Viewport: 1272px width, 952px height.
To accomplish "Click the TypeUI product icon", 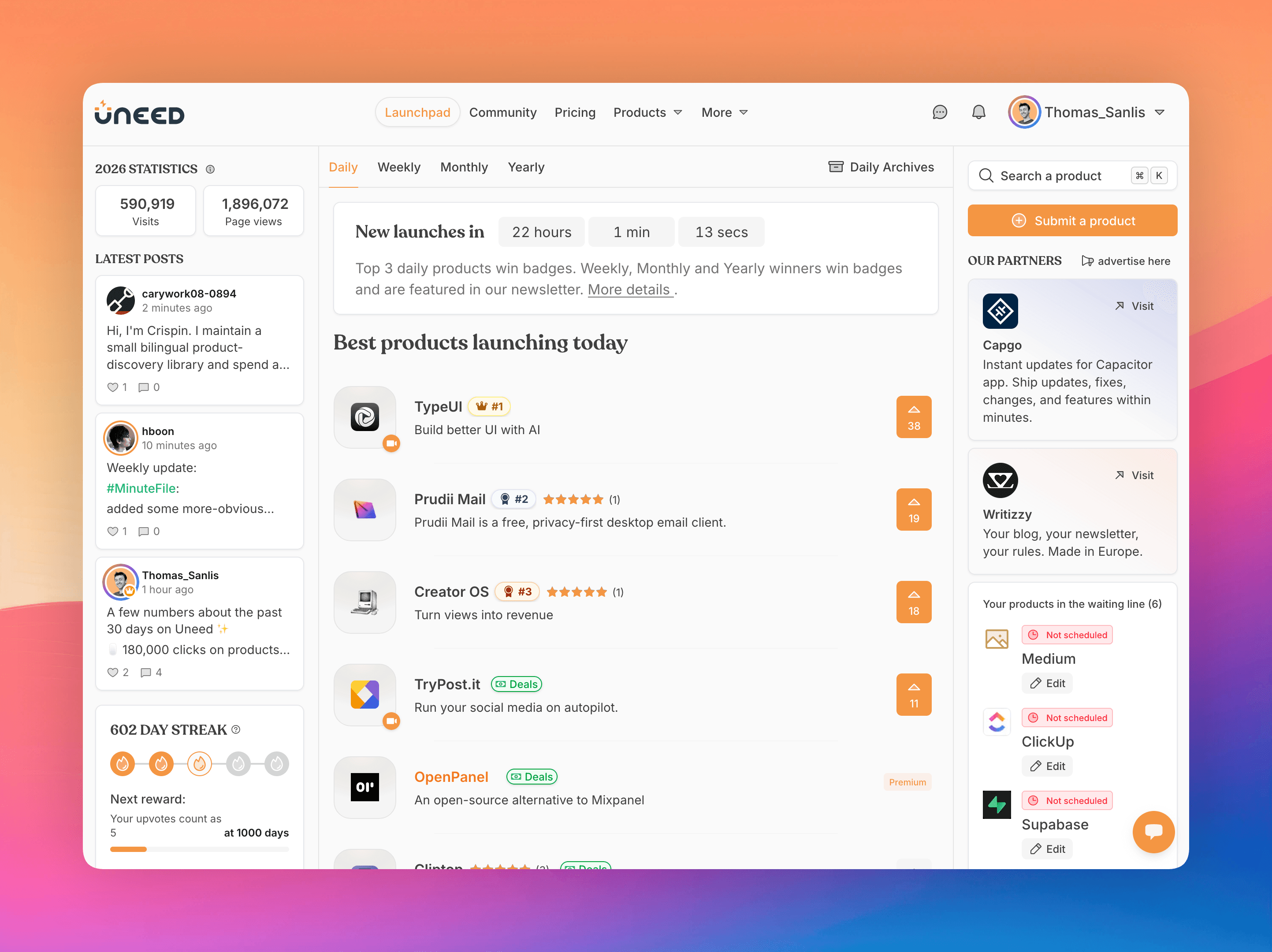I will coord(364,417).
